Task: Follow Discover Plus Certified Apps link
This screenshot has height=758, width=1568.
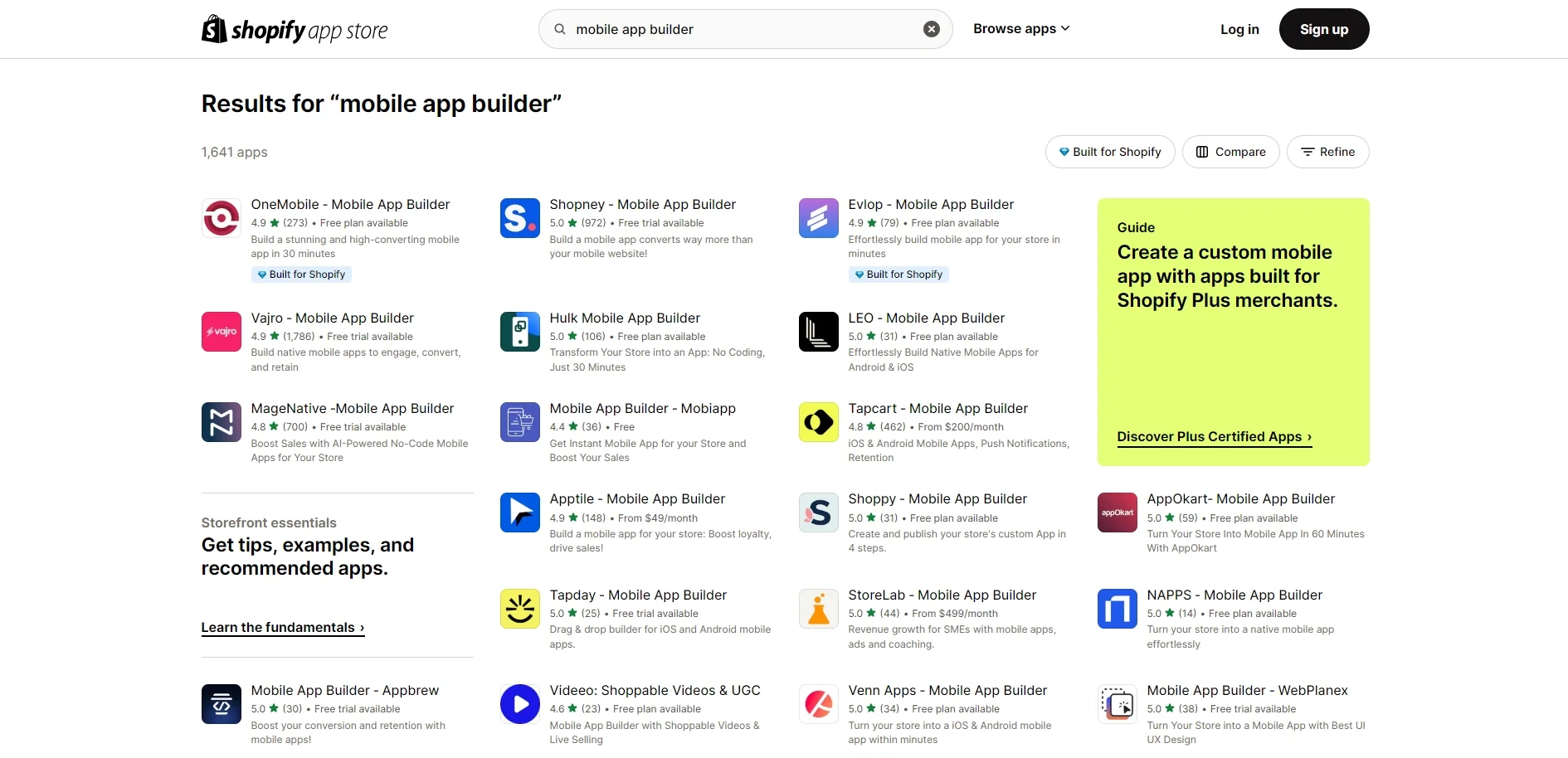Action: pyautogui.click(x=1215, y=437)
